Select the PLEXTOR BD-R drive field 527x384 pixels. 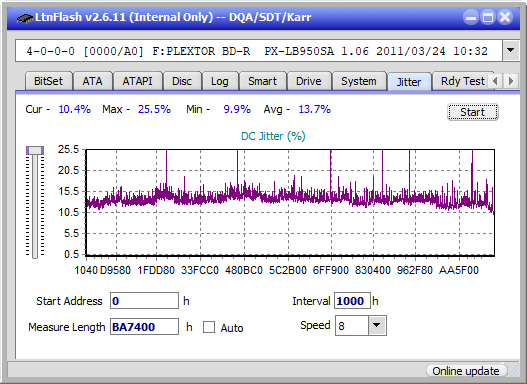point(259,51)
